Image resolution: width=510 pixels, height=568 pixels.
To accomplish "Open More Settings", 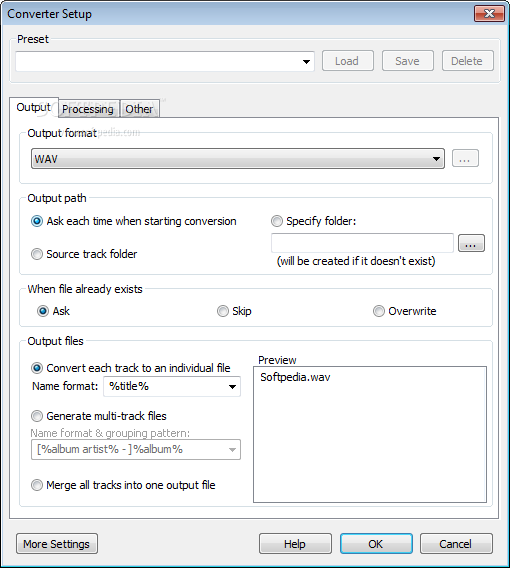I will 57,544.
